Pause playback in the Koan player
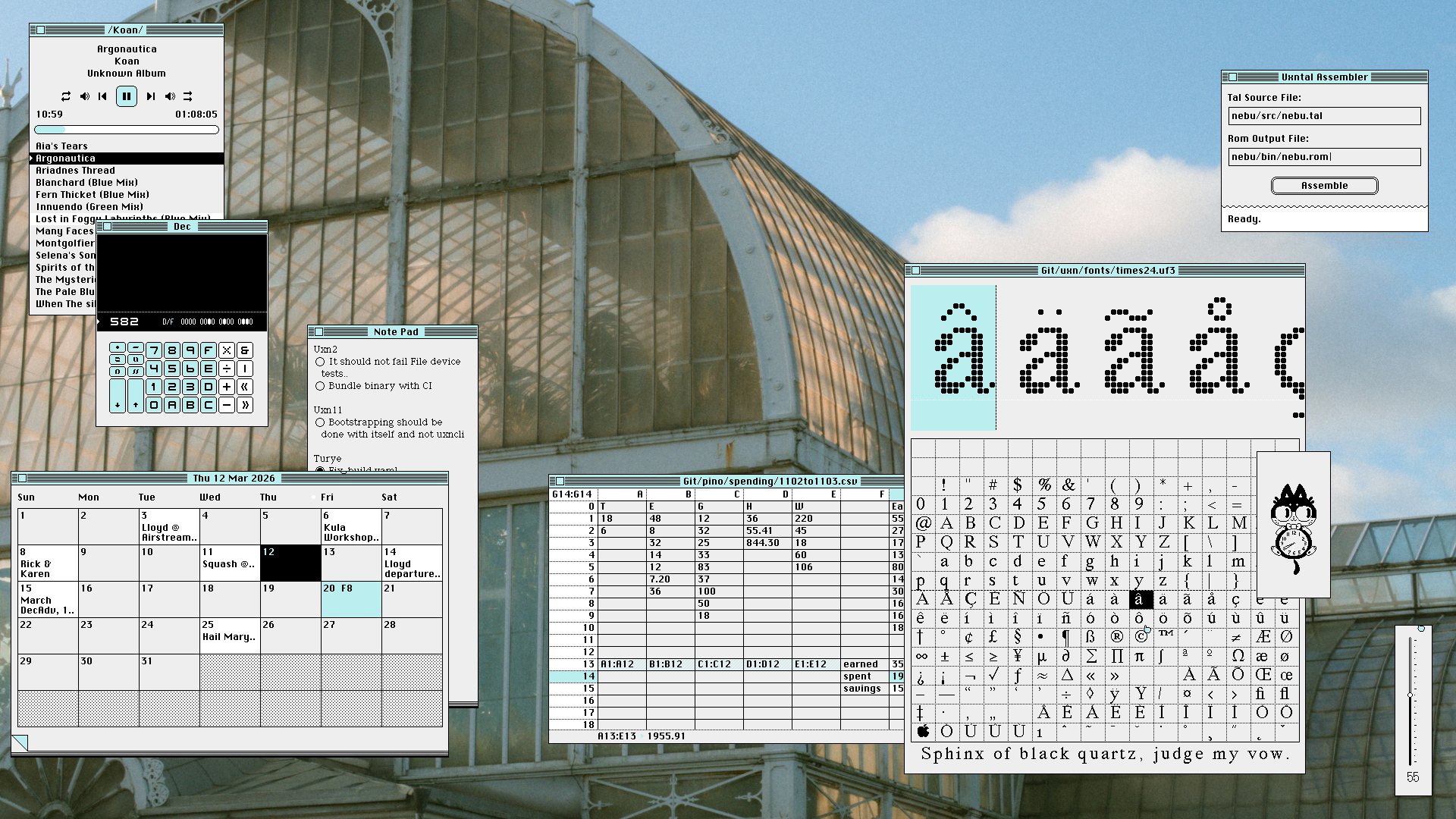The width and height of the screenshot is (1456, 819). pos(127,96)
